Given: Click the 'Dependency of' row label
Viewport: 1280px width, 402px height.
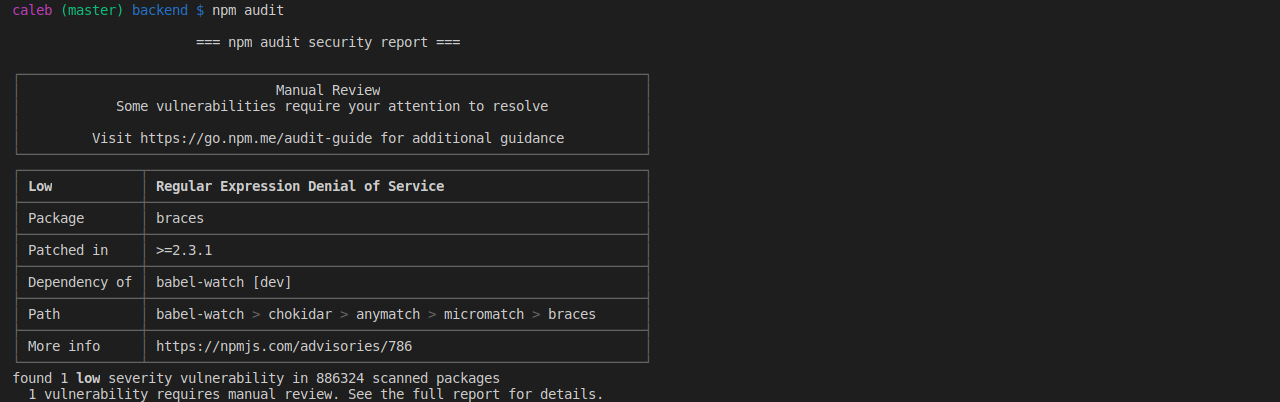Looking at the screenshot, I should pos(80,282).
